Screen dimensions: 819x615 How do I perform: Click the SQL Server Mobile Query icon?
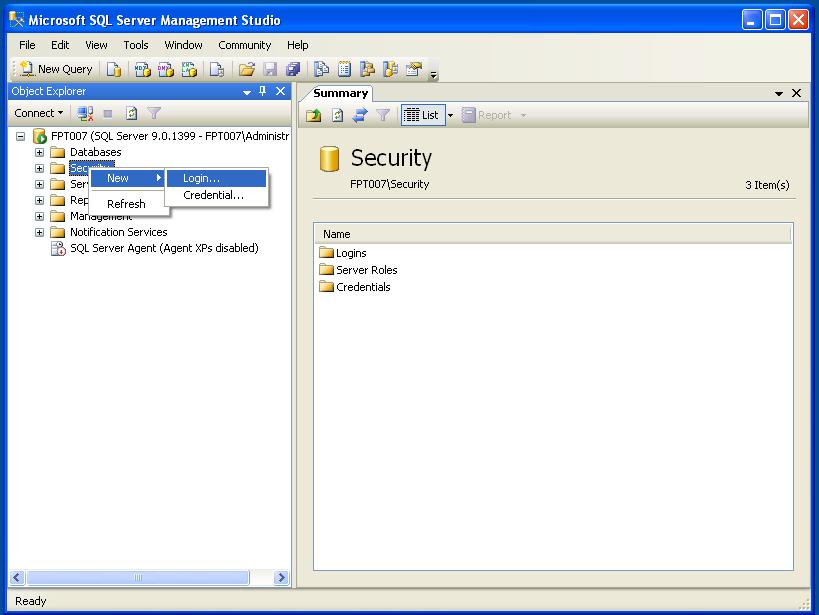216,69
